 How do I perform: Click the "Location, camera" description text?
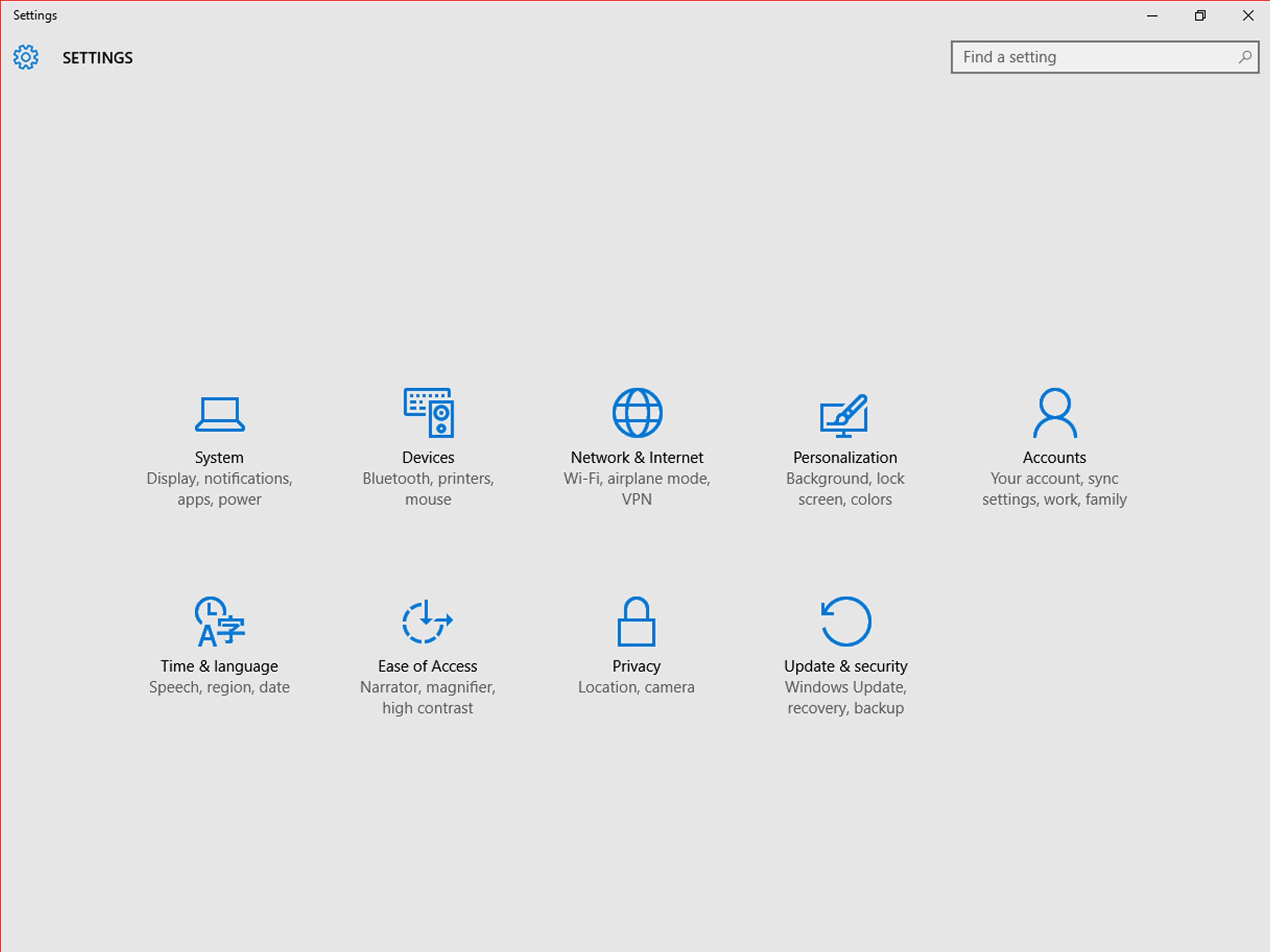click(x=636, y=687)
